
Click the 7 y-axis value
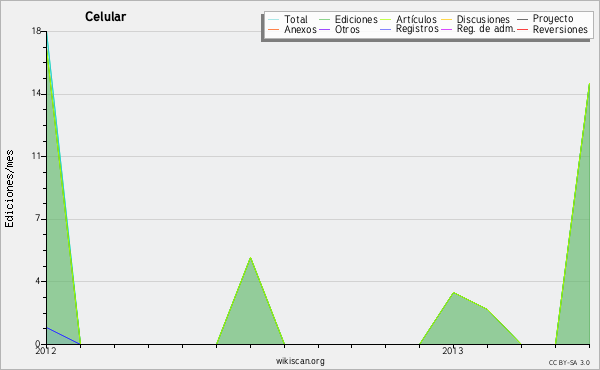38,218
